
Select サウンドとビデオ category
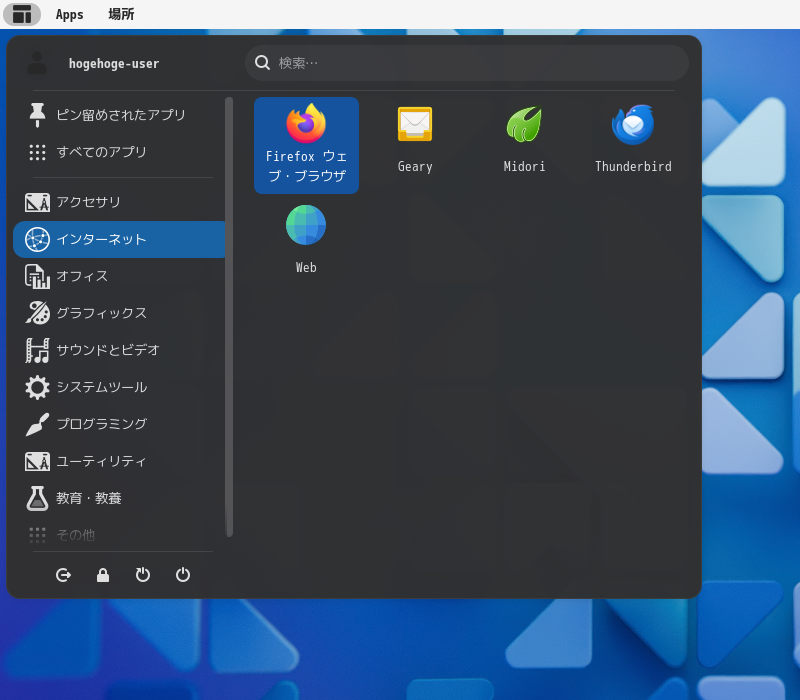pos(119,351)
